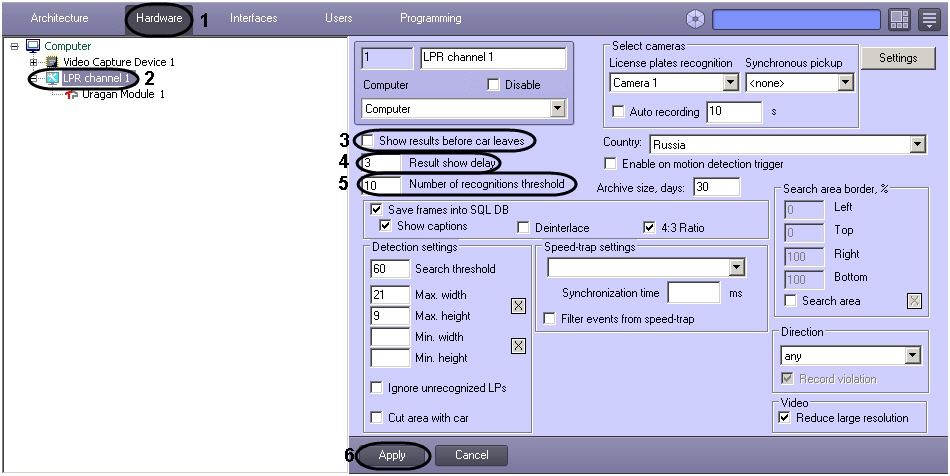The image size is (950, 476).
Task: Open the list menu icon in top bar
Action: [929, 19]
